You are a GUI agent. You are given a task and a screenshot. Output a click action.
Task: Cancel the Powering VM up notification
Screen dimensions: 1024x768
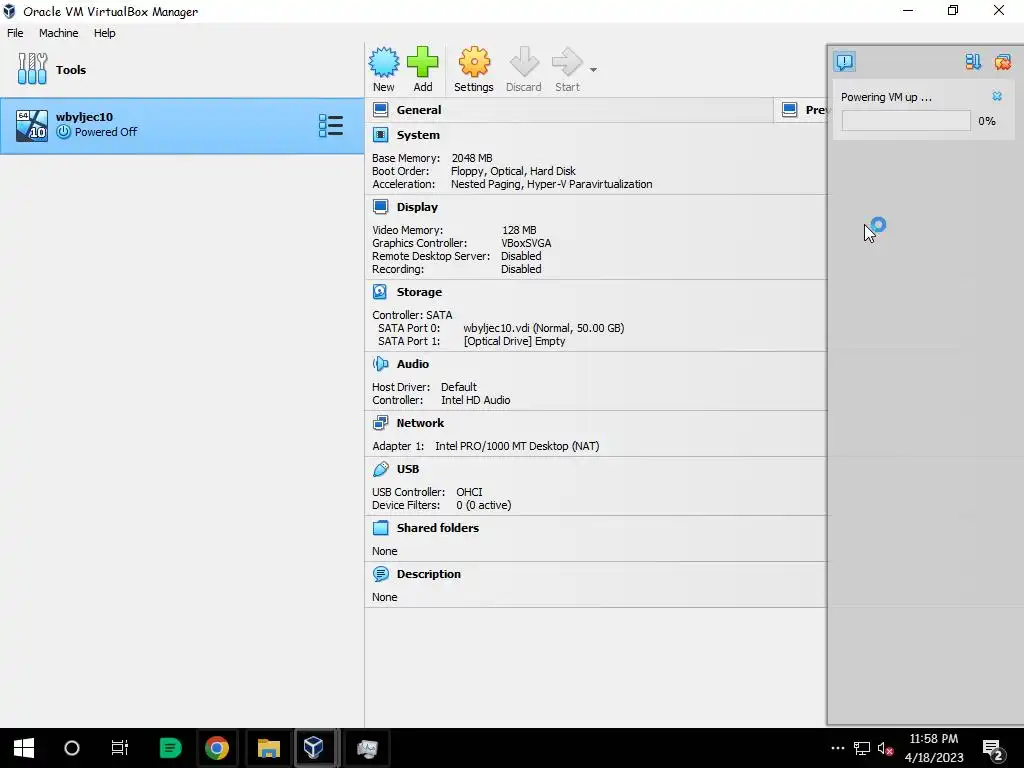[x=997, y=96]
